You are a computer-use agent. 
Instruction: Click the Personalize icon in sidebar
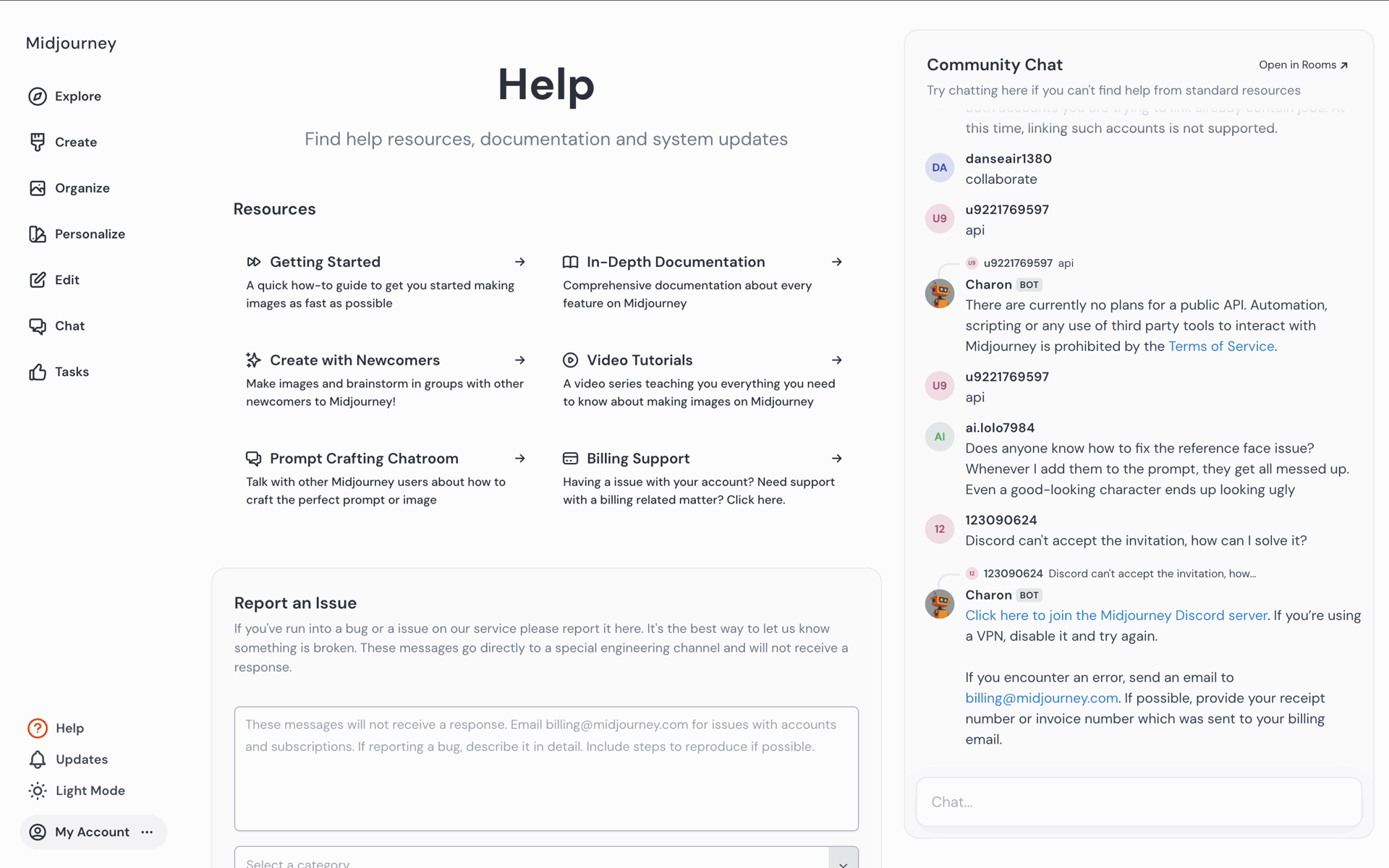[x=38, y=234]
